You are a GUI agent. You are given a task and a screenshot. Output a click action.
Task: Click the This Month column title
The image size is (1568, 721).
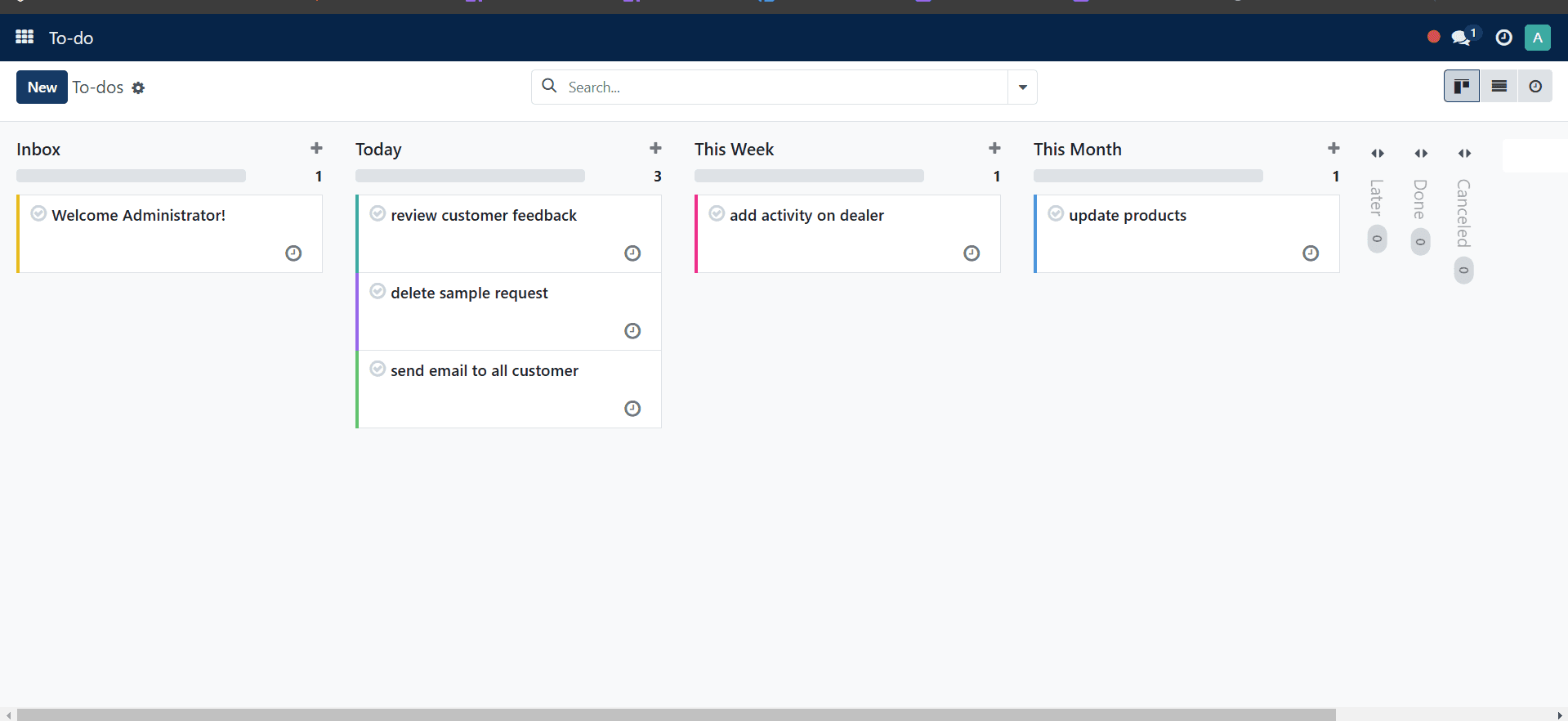pyautogui.click(x=1077, y=150)
